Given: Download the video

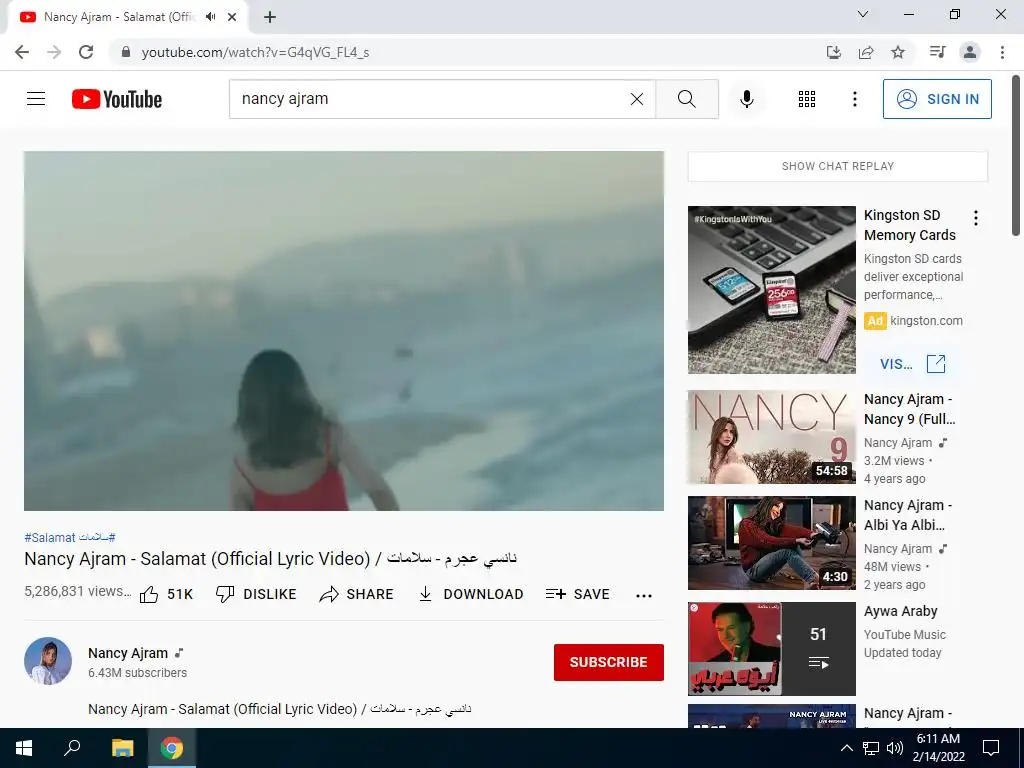Looking at the screenshot, I should 471,594.
